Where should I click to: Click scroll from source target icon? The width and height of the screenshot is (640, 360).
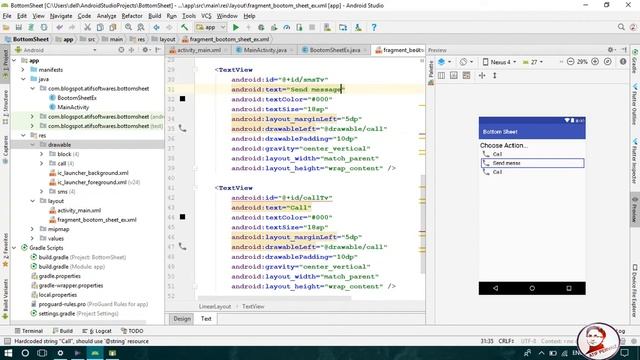(x=121, y=50)
